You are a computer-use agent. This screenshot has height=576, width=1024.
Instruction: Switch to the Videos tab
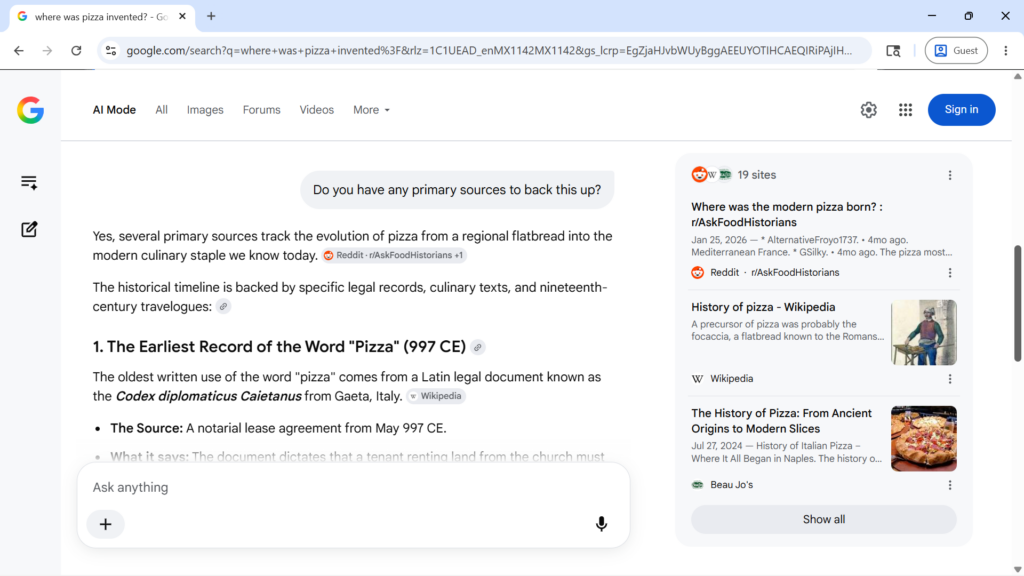pos(317,110)
